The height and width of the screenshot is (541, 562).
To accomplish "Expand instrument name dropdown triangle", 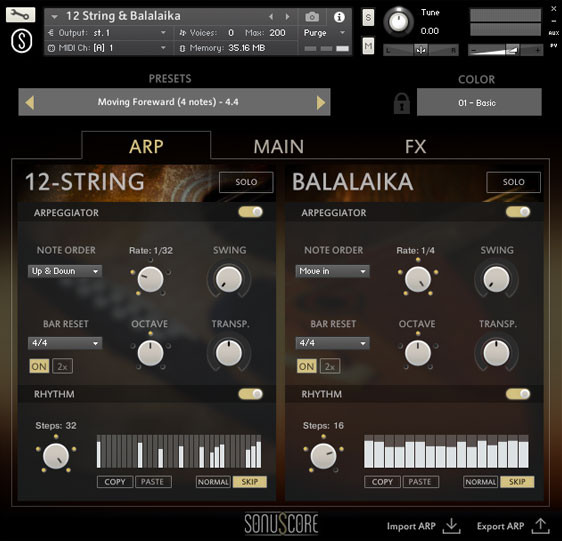I will 54,16.
